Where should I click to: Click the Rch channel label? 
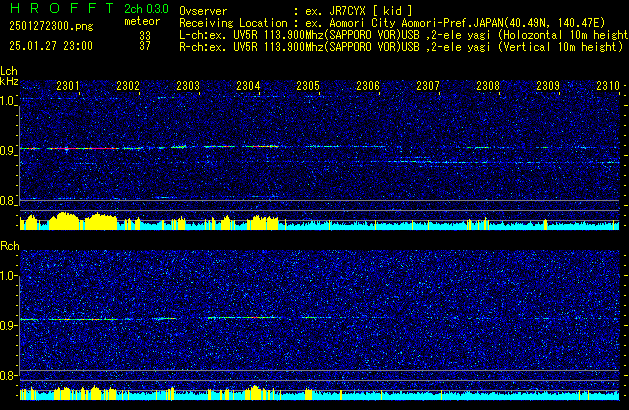click(10, 246)
